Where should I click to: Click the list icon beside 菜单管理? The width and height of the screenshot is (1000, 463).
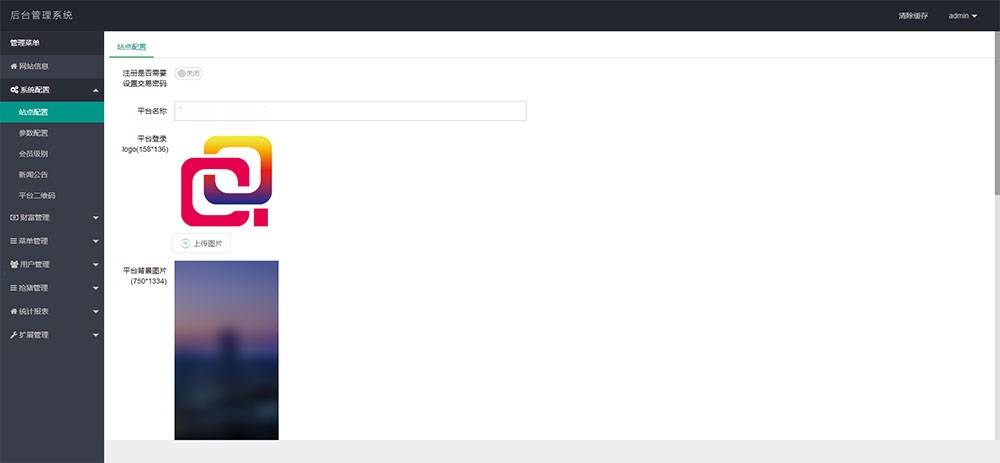tap(13, 241)
